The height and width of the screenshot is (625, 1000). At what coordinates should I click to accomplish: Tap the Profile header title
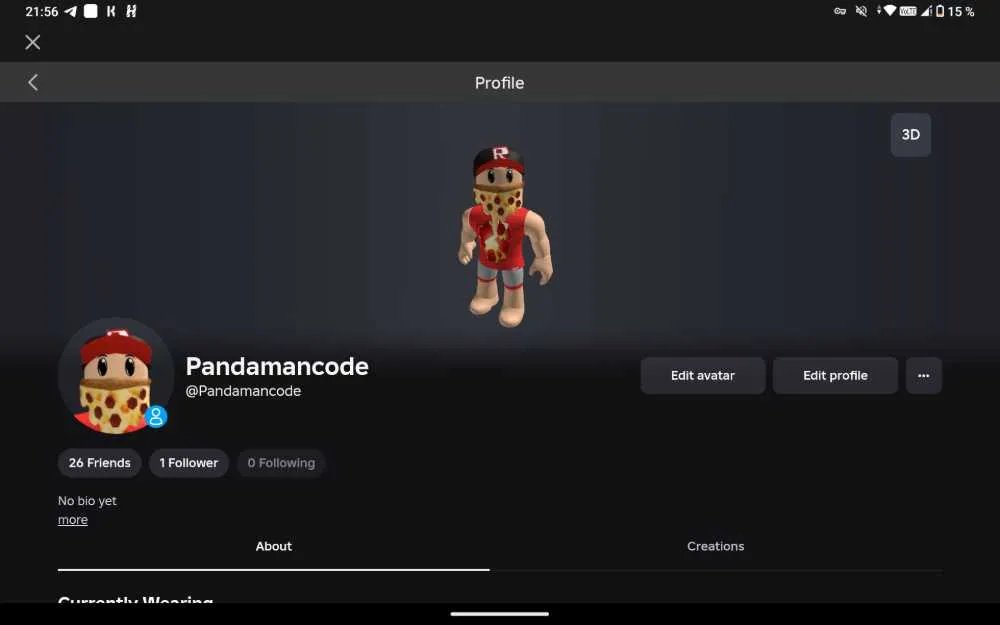499,83
